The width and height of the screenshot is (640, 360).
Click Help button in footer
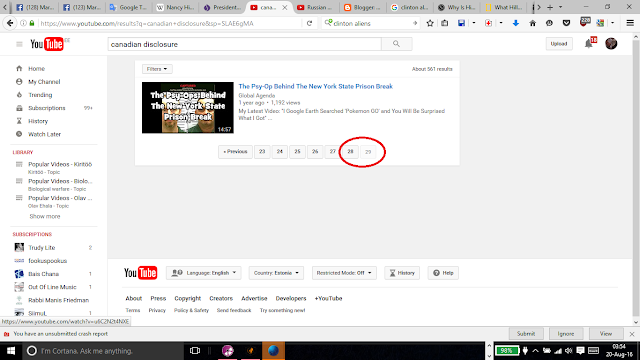(x=443, y=273)
